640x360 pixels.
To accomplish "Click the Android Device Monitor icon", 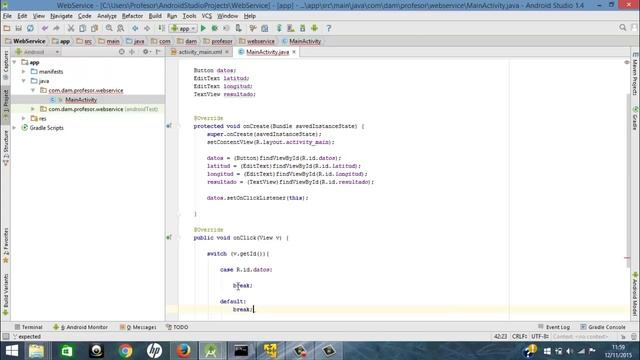I will pyautogui.click(x=314, y=28).
